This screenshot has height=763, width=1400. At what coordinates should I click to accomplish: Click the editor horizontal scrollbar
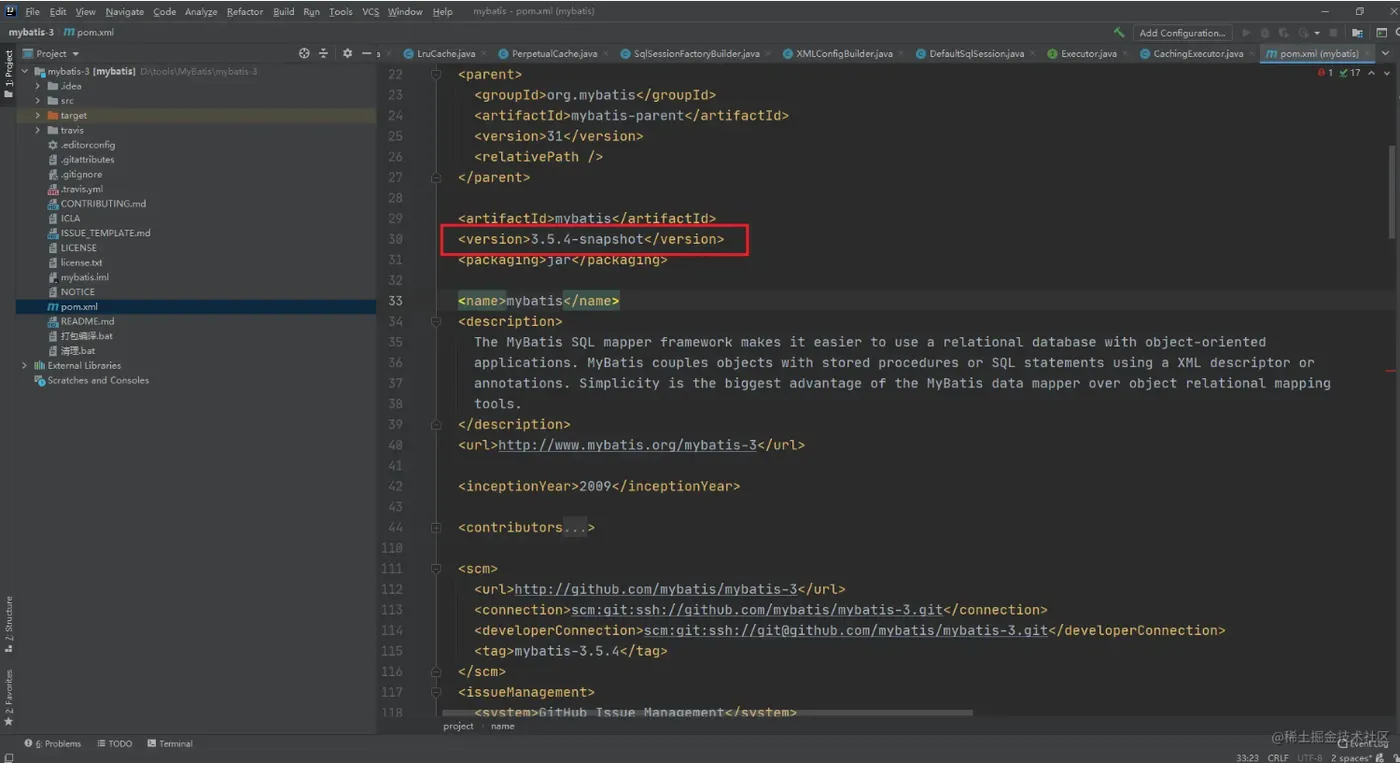pyautogui.click(x=707, y=713)
